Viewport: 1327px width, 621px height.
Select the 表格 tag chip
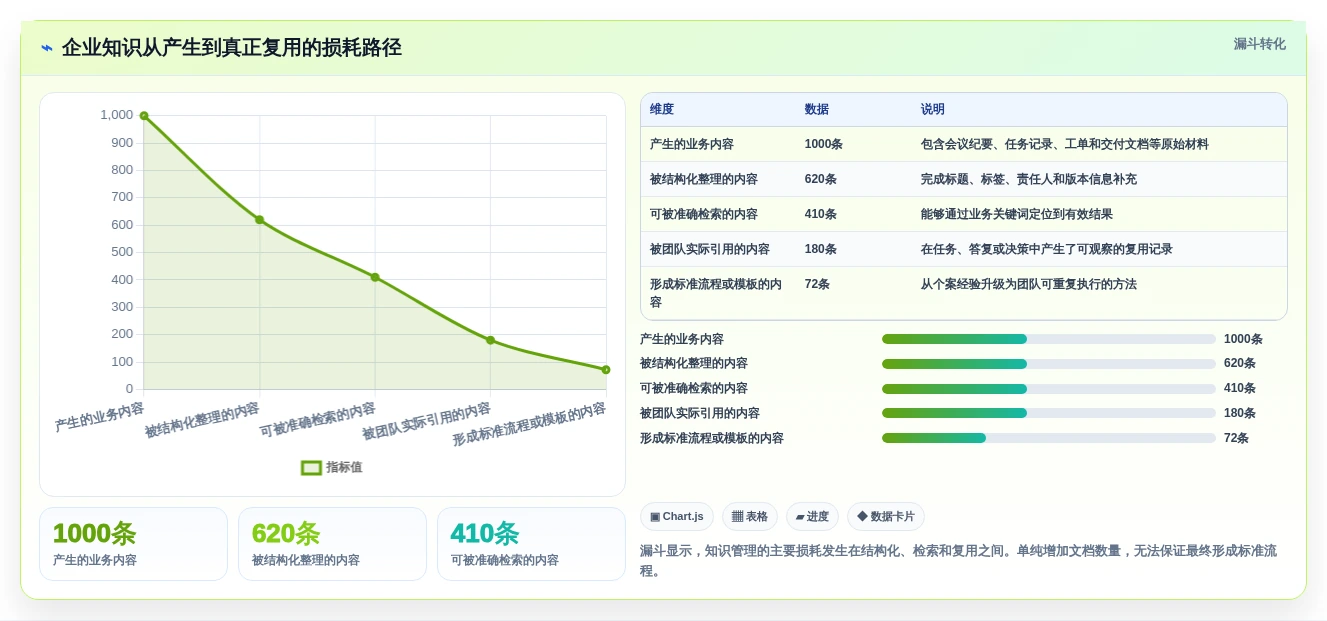point(750,516)
